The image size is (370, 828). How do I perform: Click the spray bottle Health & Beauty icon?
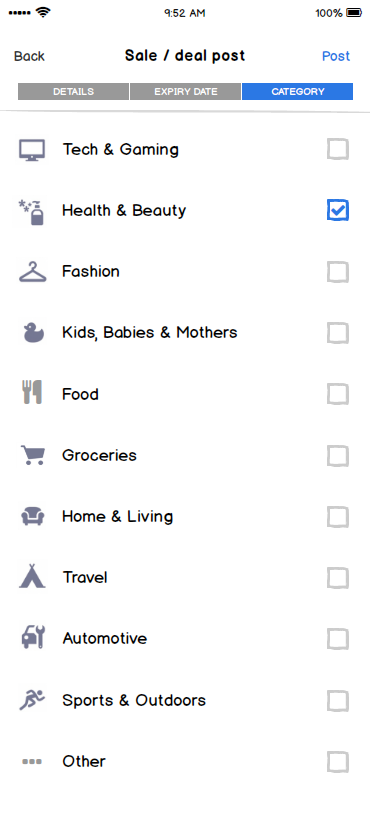[x=32, y=212]
